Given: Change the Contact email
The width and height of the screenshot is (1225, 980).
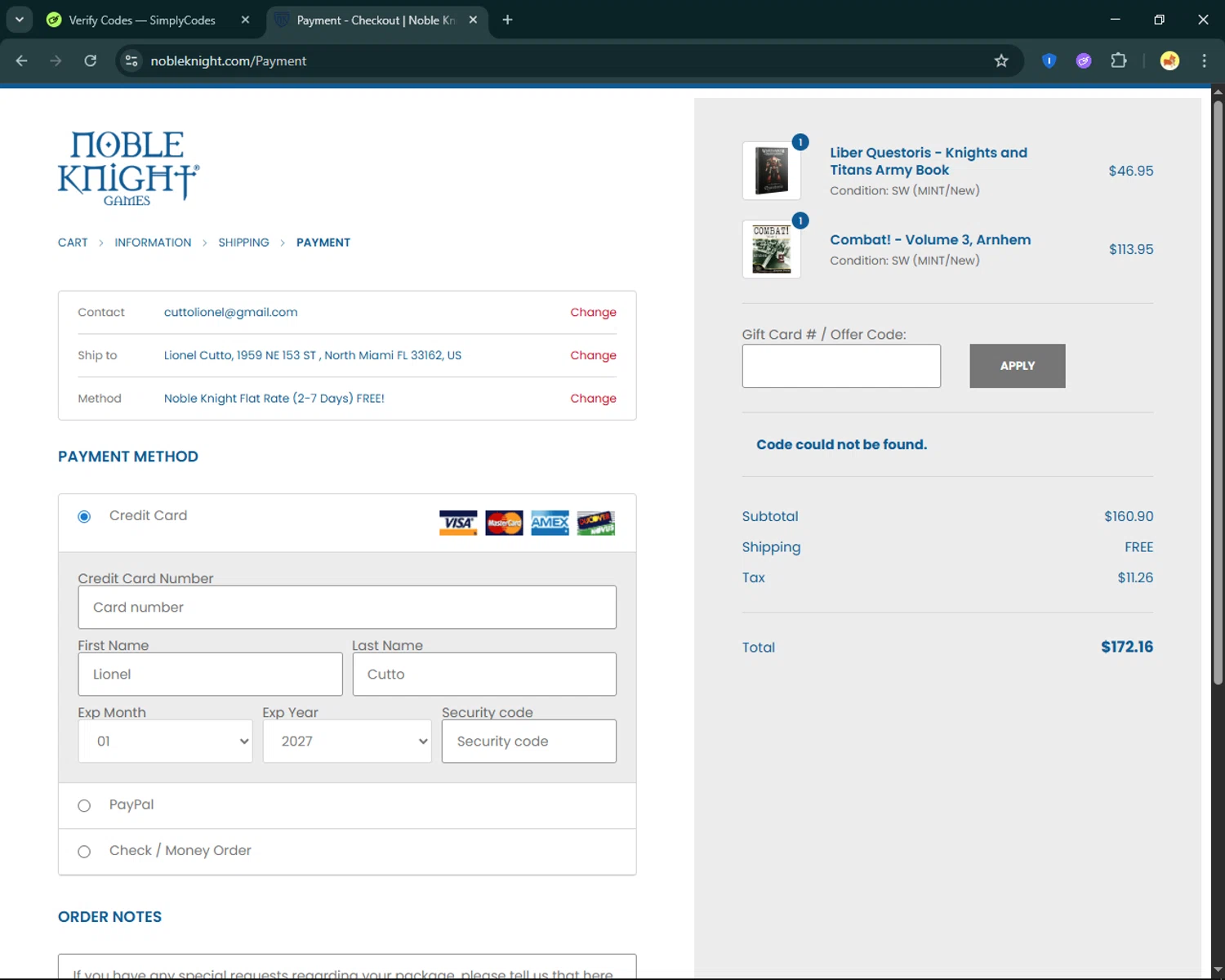Looking at the screenshot, I should coord(593,312).
